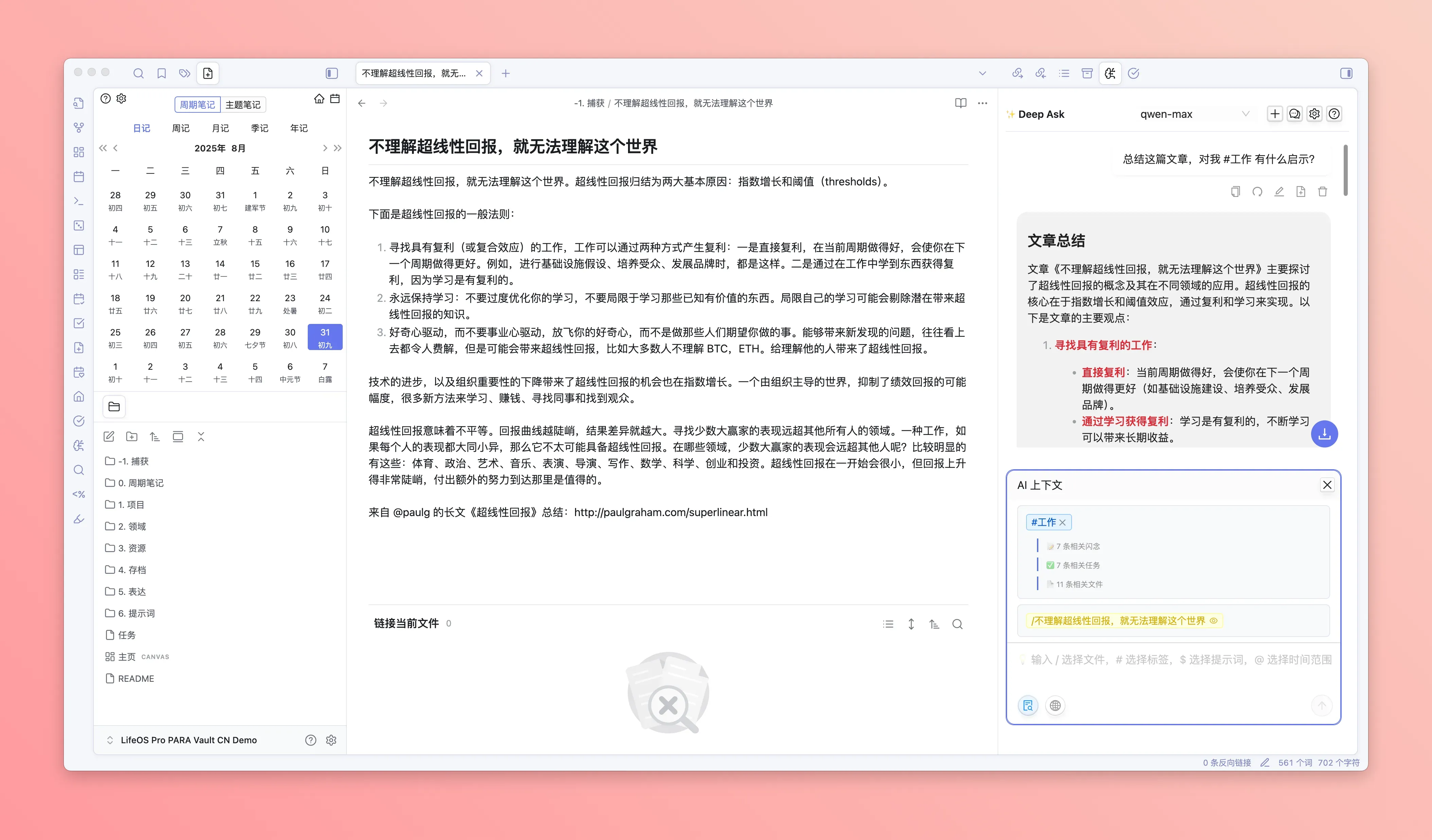Click blue download button in chat
This screenshot has width=1432, height=840.
[1324, 434]
